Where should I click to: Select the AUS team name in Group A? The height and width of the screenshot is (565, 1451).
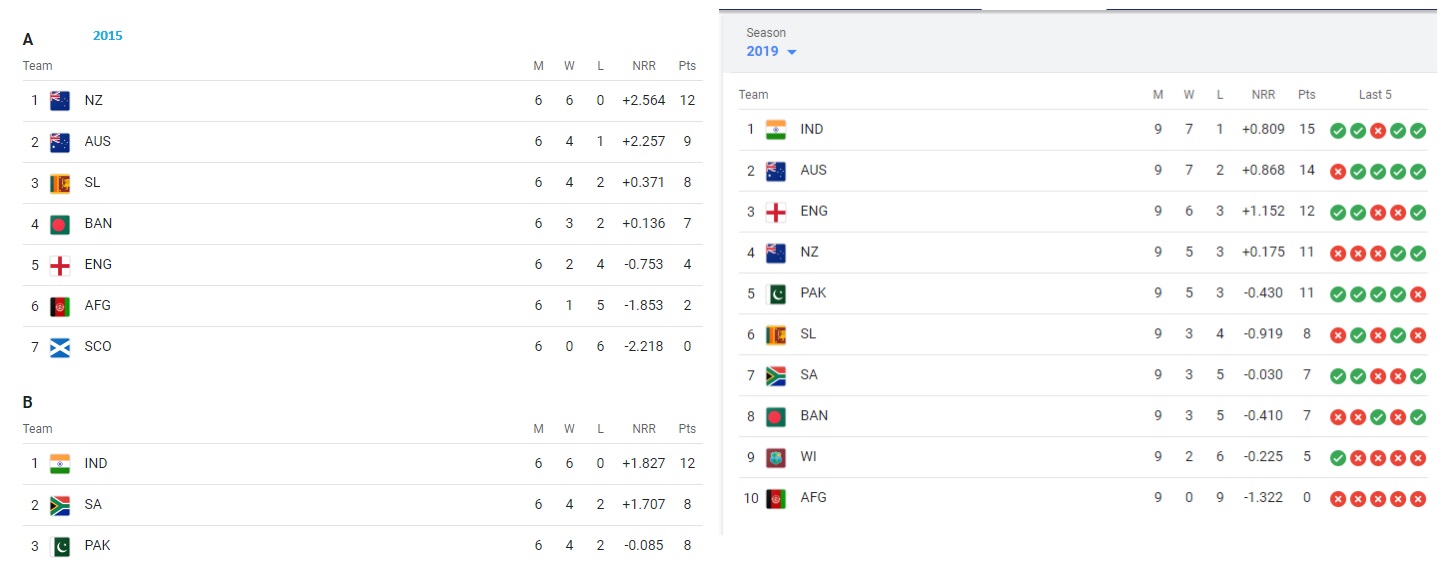(x=98, y=142)
